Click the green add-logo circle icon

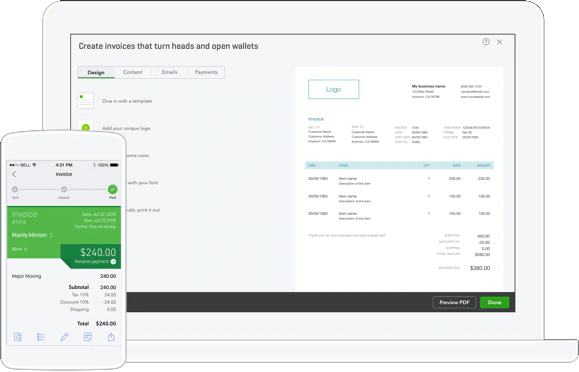click(x=86, y=127)
